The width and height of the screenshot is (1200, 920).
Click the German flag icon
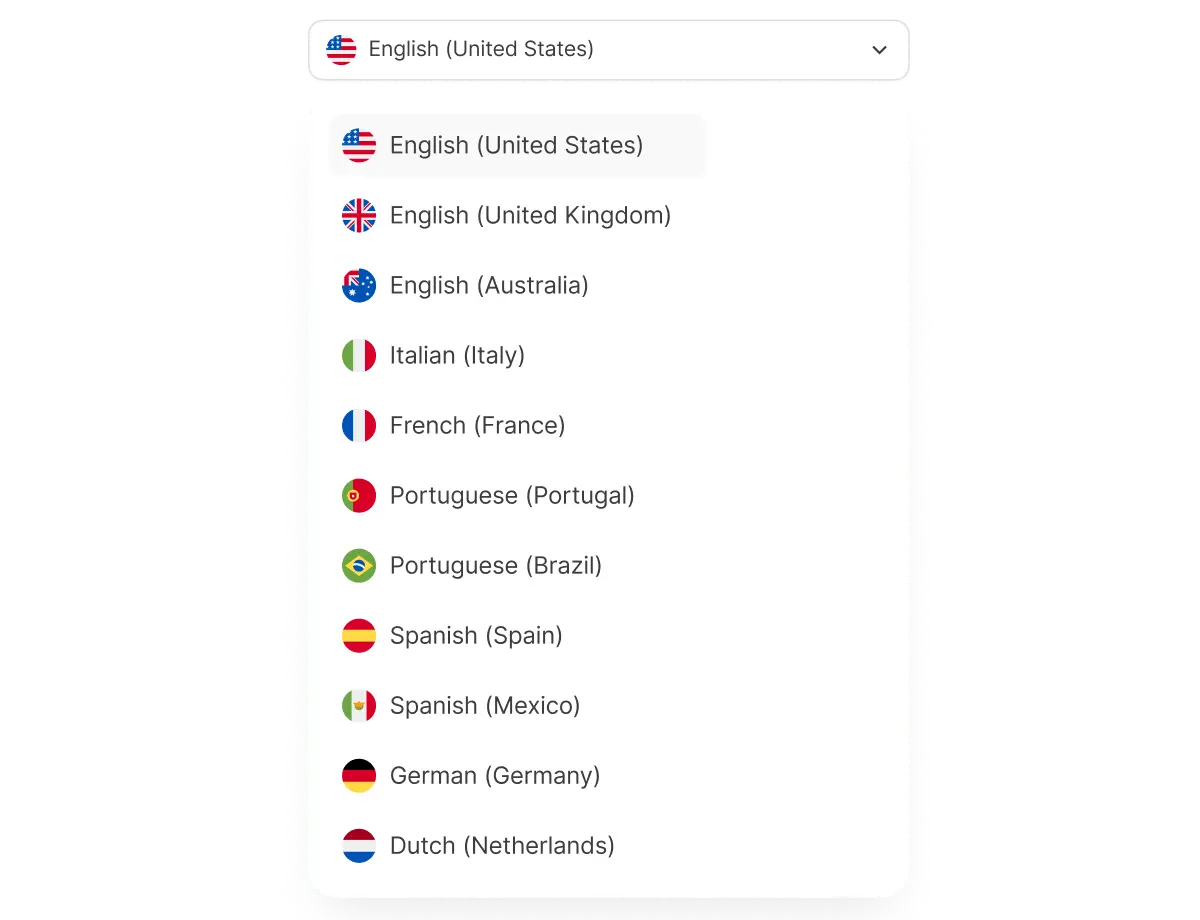pyautogui.click(x=358, y=775)
